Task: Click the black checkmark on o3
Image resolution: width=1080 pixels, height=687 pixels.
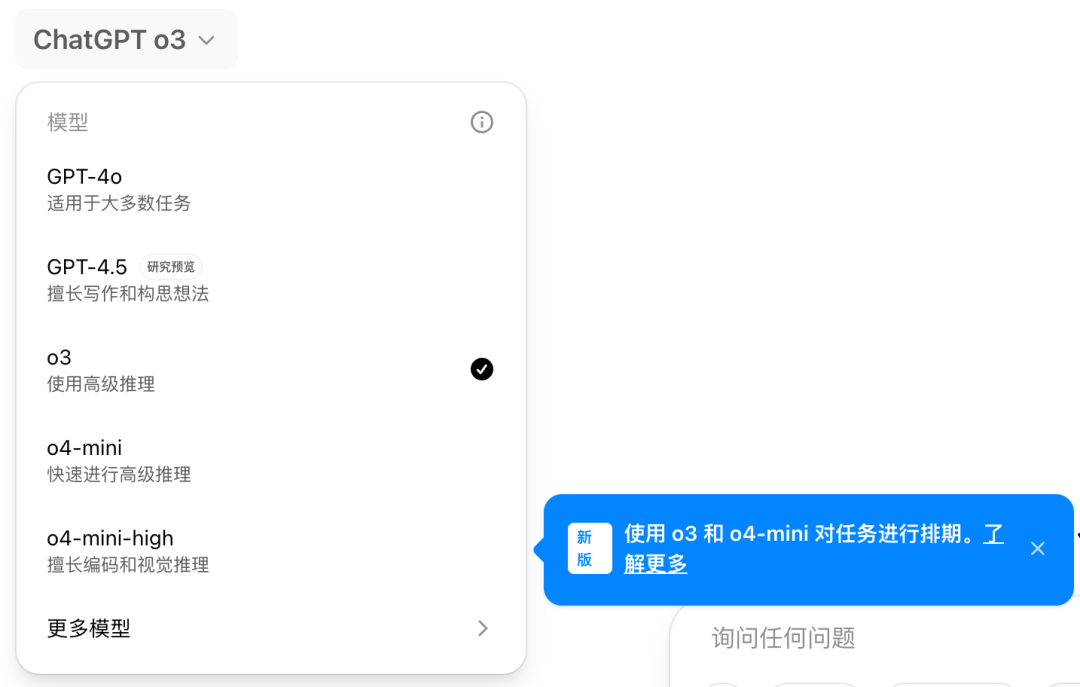Action: tap(481, 369)
